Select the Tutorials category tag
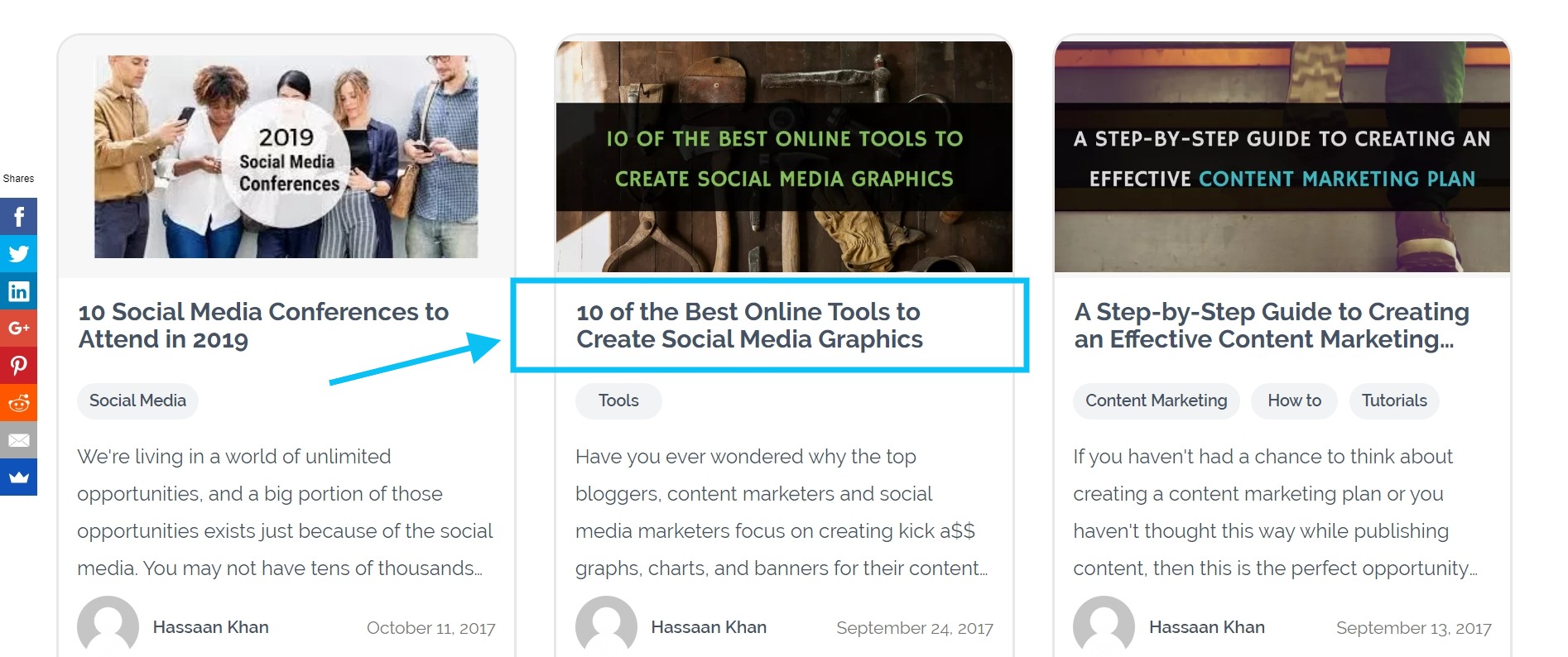The width and height of the screenshot is (1568, 657). 1394,400
